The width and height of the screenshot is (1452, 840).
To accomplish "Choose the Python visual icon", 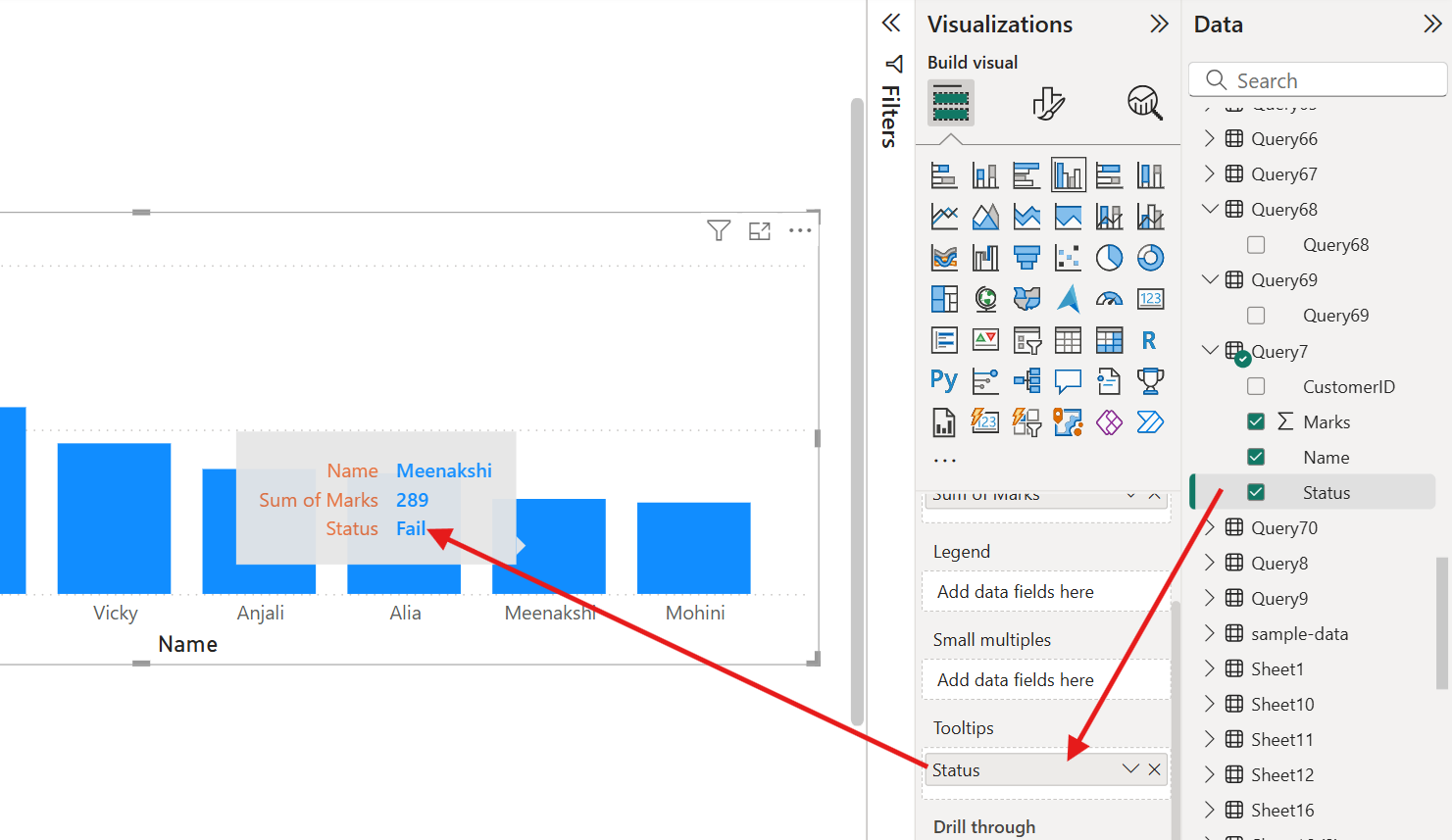I will point(943,380).
